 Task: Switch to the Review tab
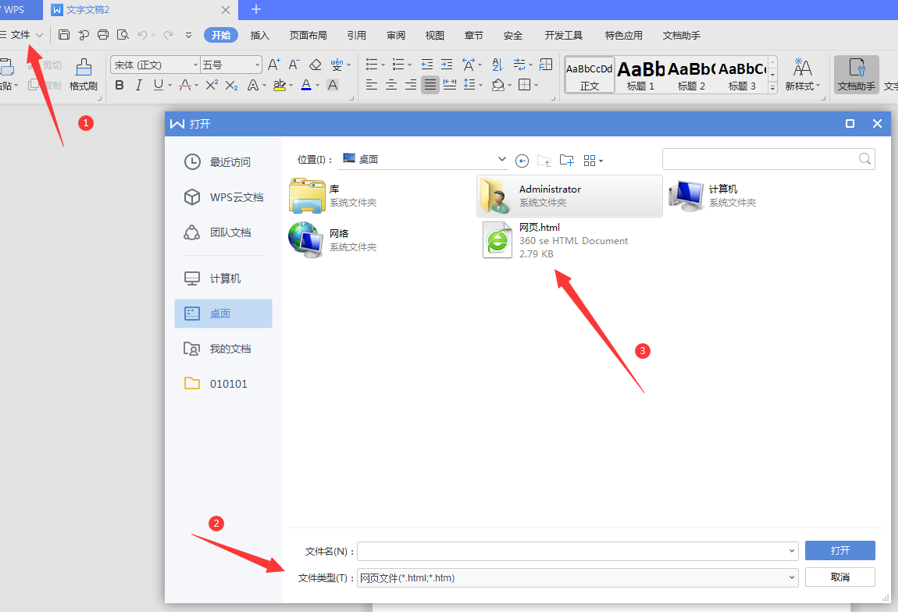(396, 35)
